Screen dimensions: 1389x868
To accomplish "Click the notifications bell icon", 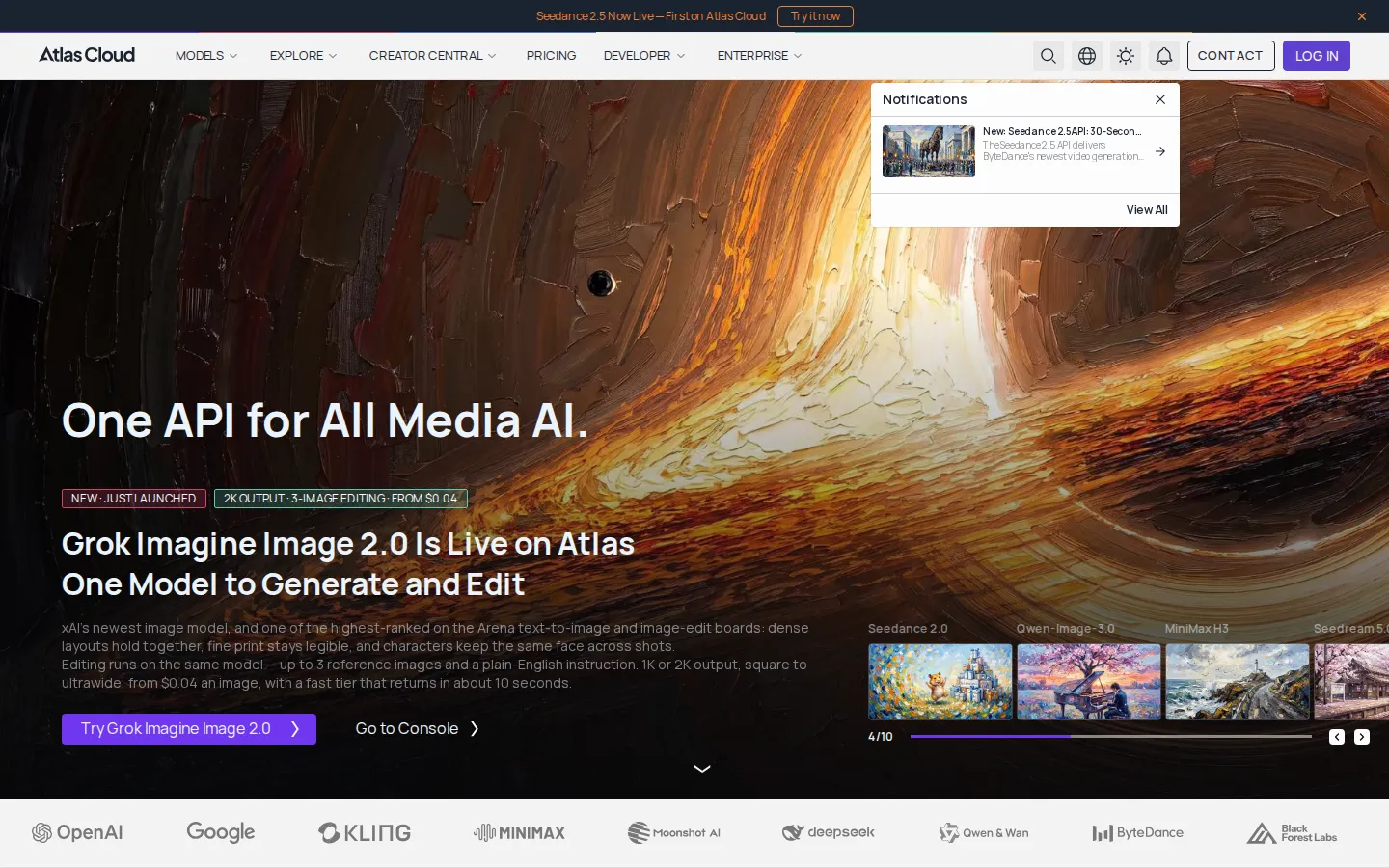I will pos(1164,56).
